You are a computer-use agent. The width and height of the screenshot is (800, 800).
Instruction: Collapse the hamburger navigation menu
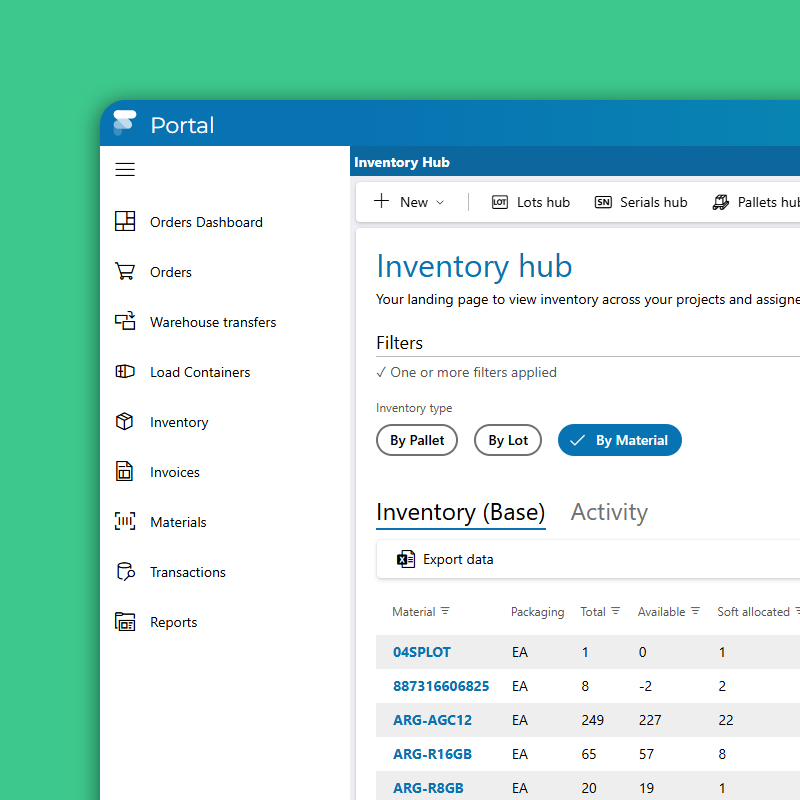125,170
